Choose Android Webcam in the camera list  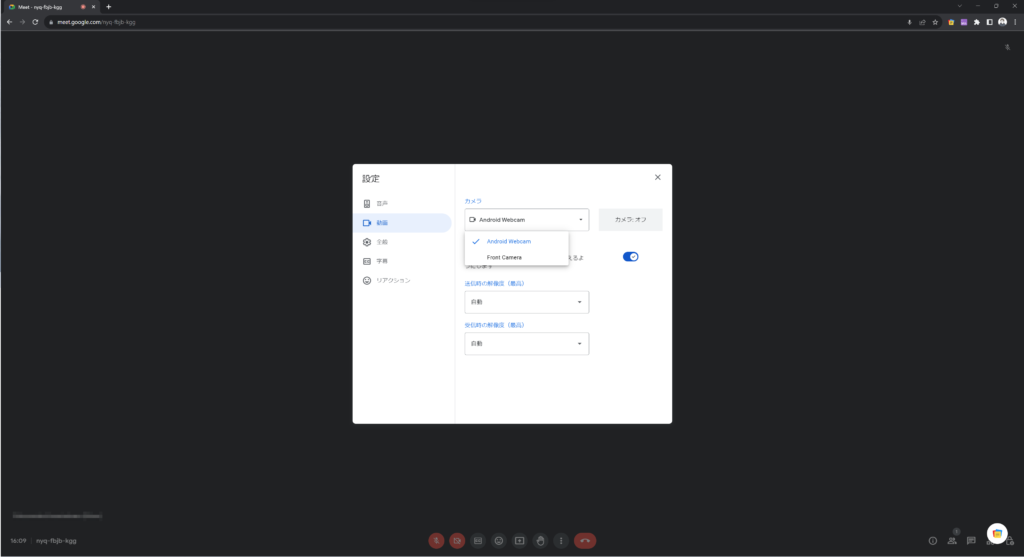point(508,241)
